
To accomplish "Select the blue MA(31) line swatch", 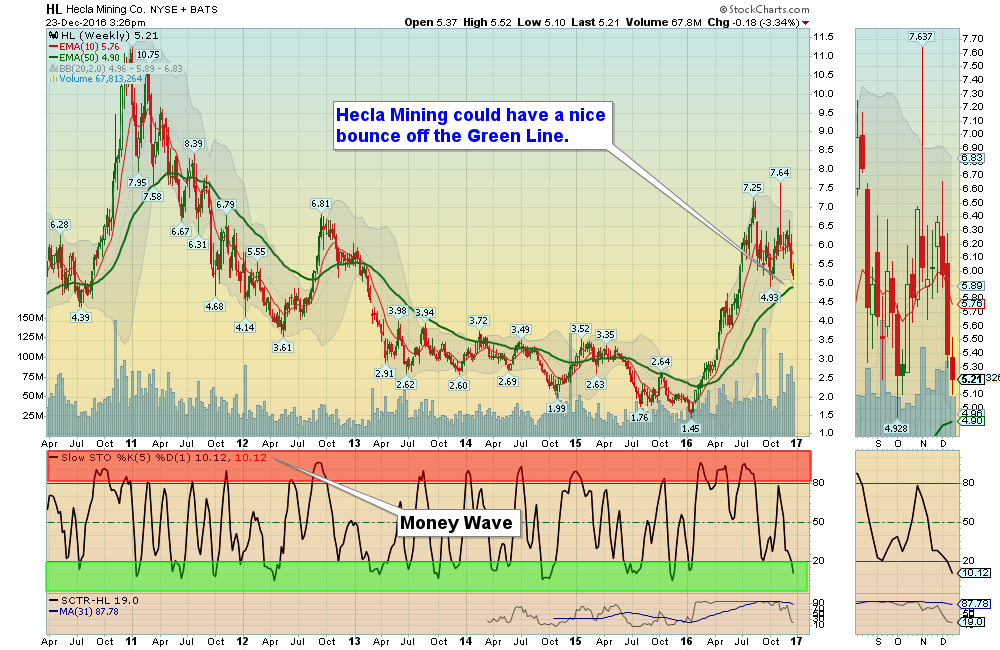I will 54,612.
